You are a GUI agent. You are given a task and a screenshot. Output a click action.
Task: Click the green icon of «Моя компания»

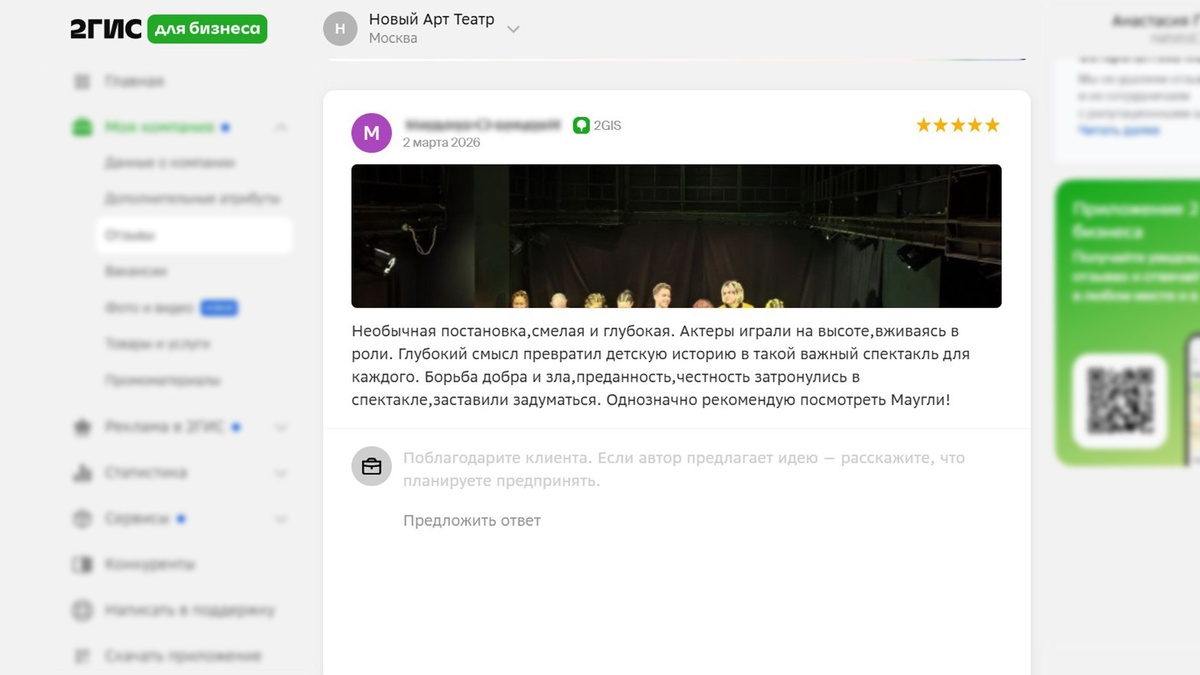(x=83, y=127)
